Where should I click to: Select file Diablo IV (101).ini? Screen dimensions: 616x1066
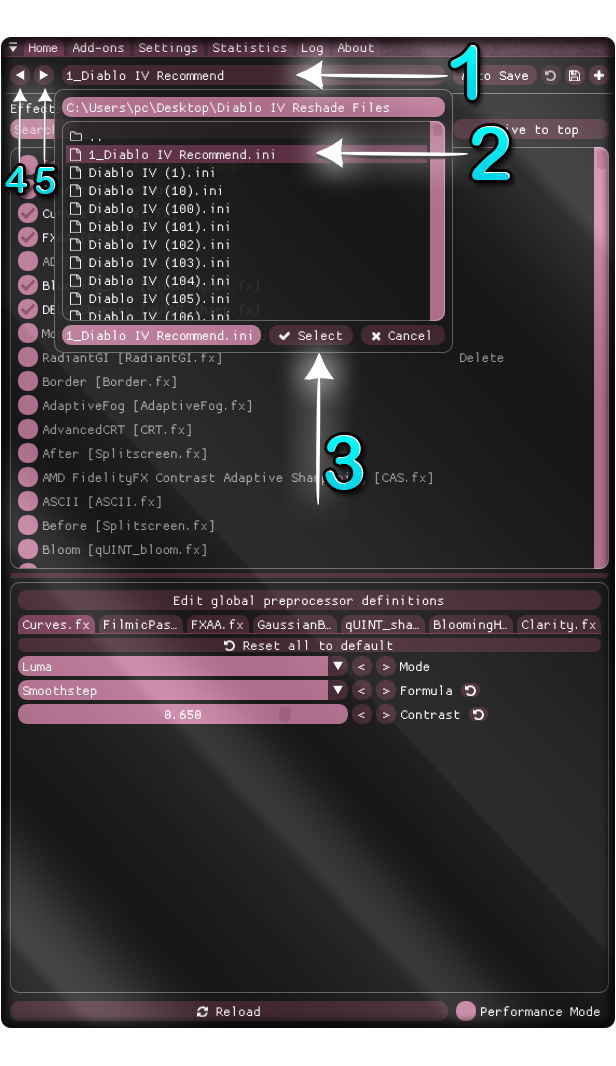[x=247, y=226]
